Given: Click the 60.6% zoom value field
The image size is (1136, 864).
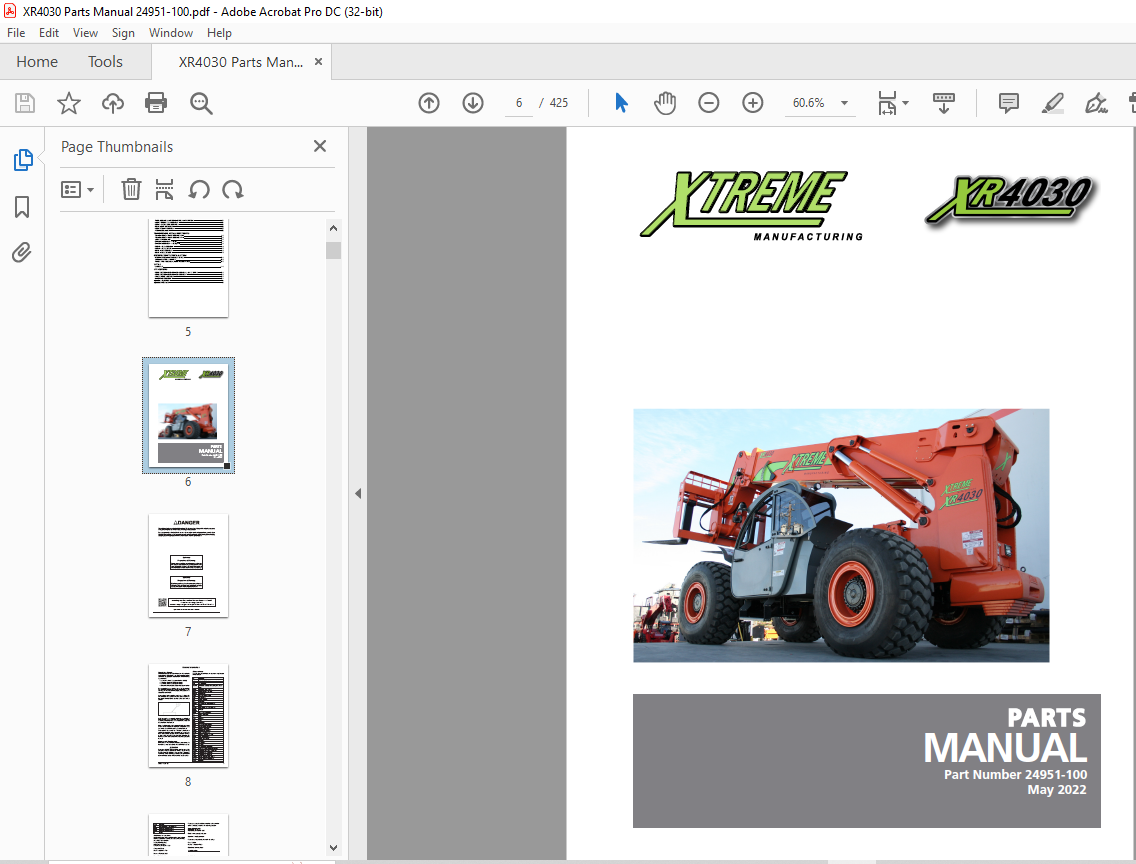Looking at the screenshot, I should tap(809, 103).
